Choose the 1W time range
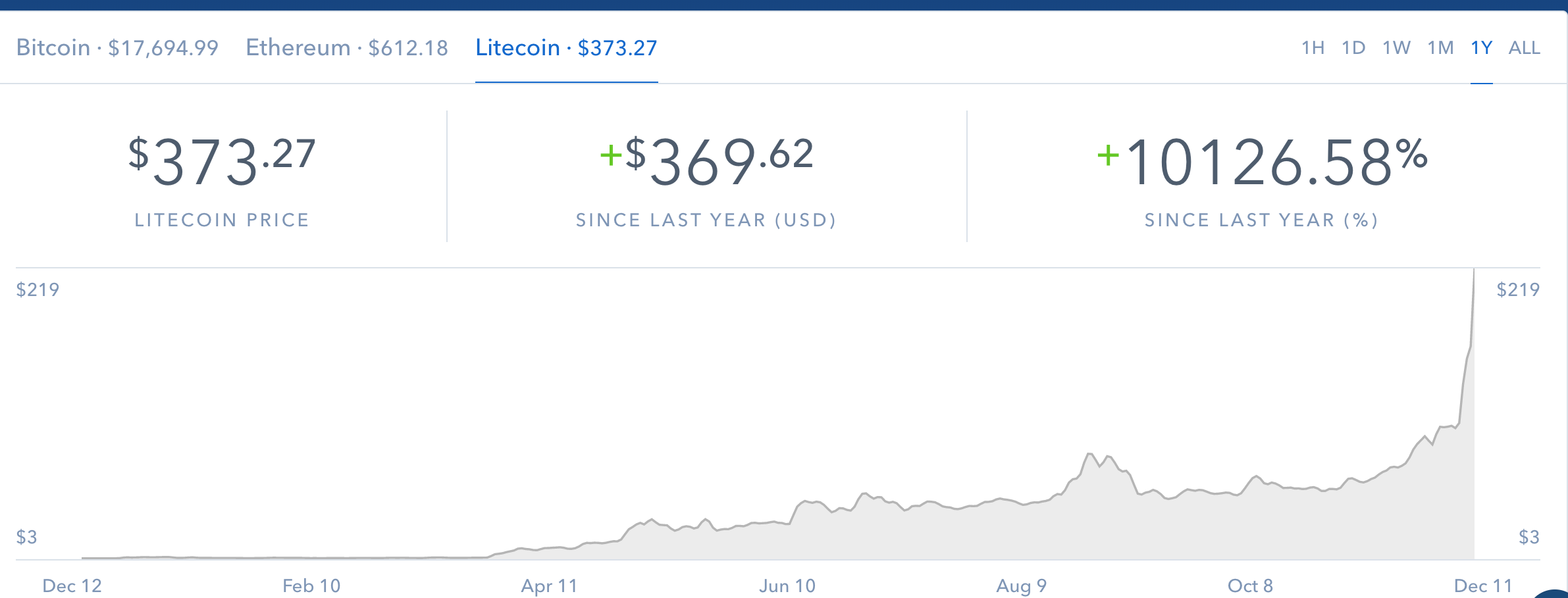This screenshot has width=1568, height=598. [x=1396, y=48]
